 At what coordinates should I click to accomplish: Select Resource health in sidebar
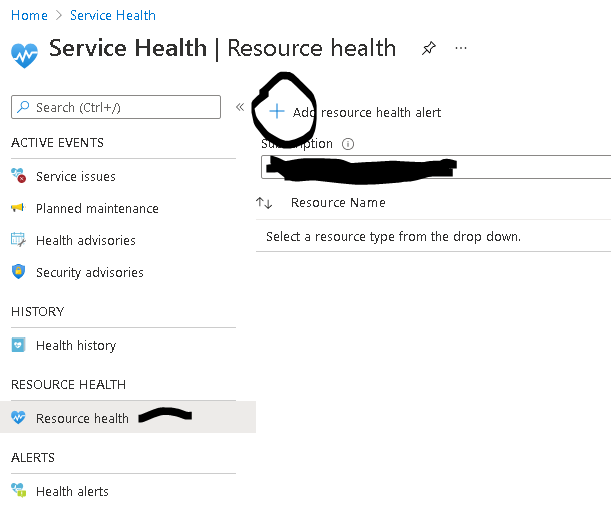click(128, 417)
